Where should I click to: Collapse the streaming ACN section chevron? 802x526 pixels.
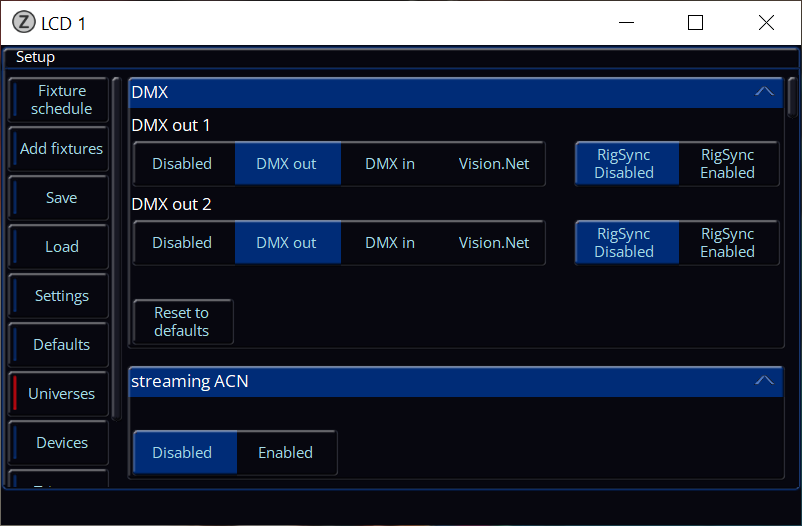(764, 381)
